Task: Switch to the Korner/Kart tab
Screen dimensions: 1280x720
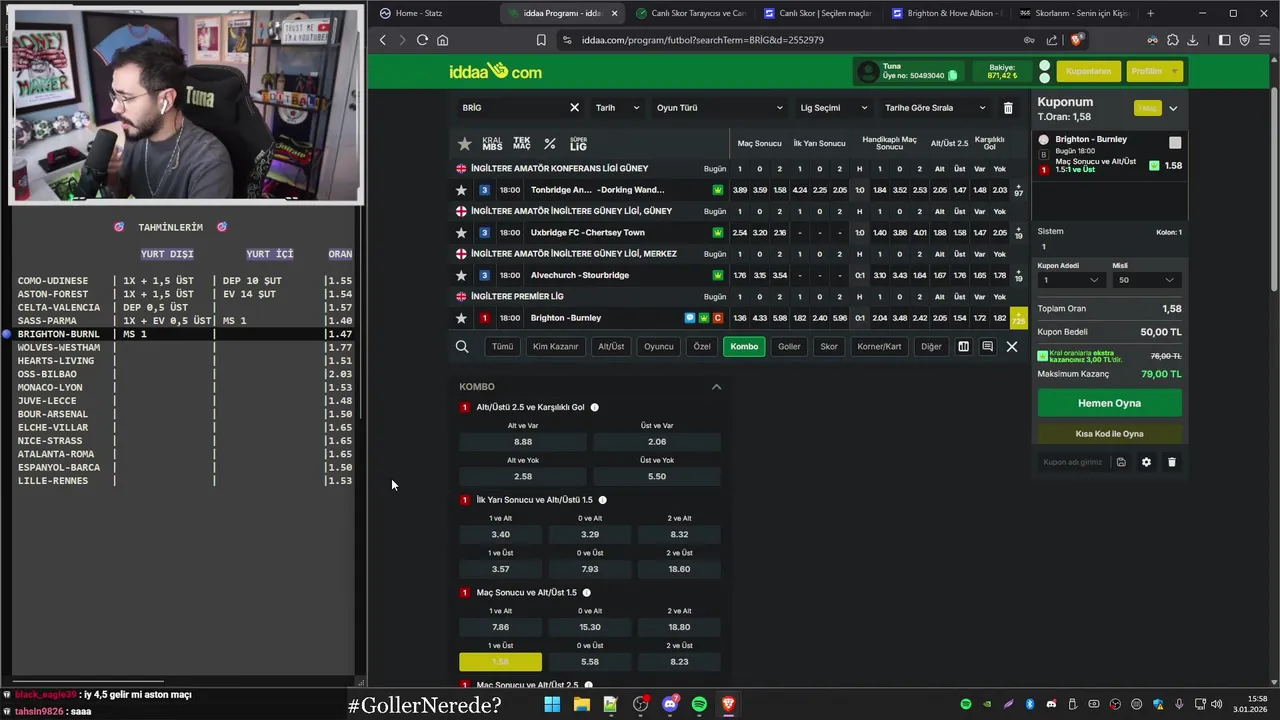Action: pos(879,347)
